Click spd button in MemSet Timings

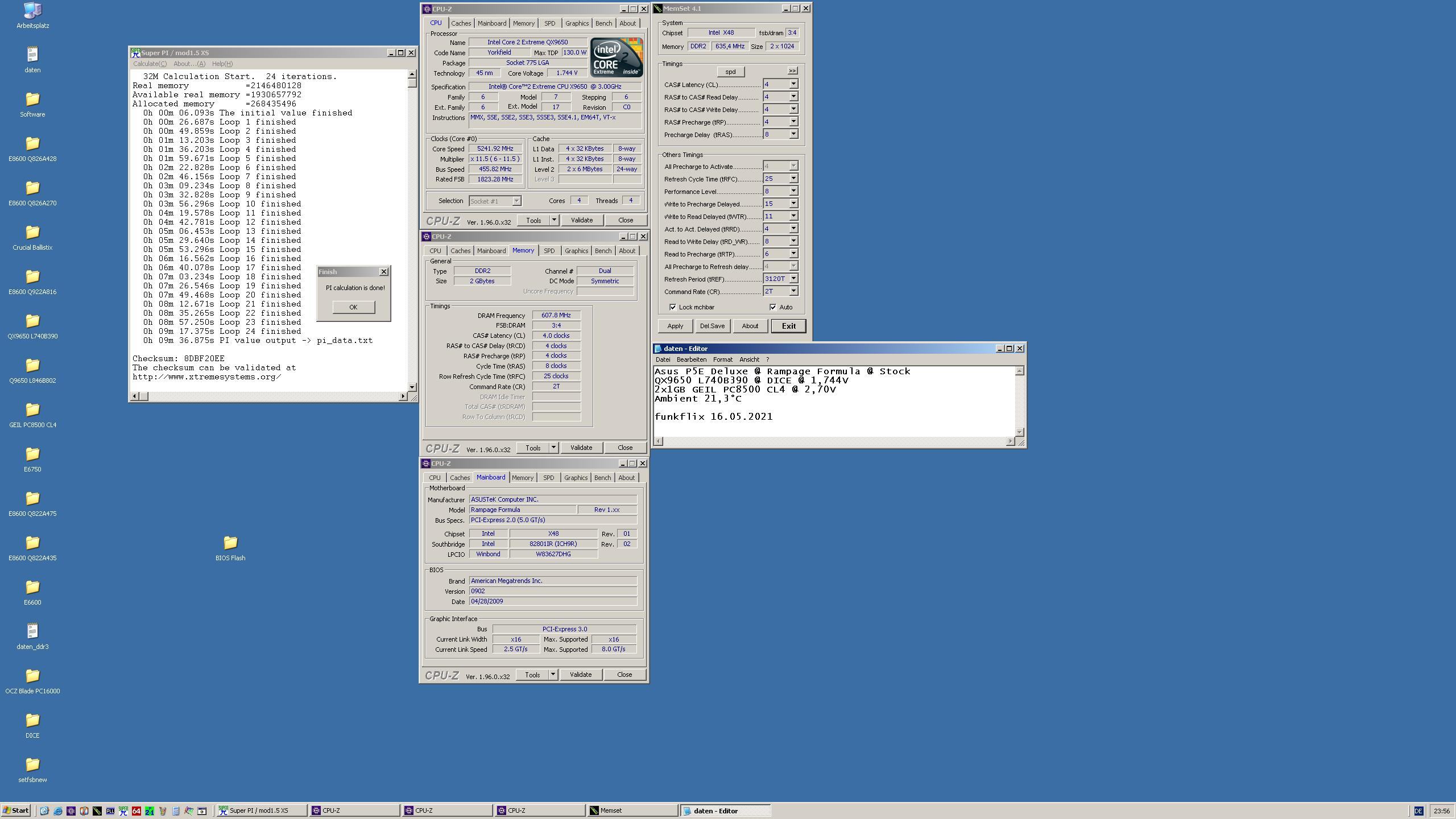[730, 72]
